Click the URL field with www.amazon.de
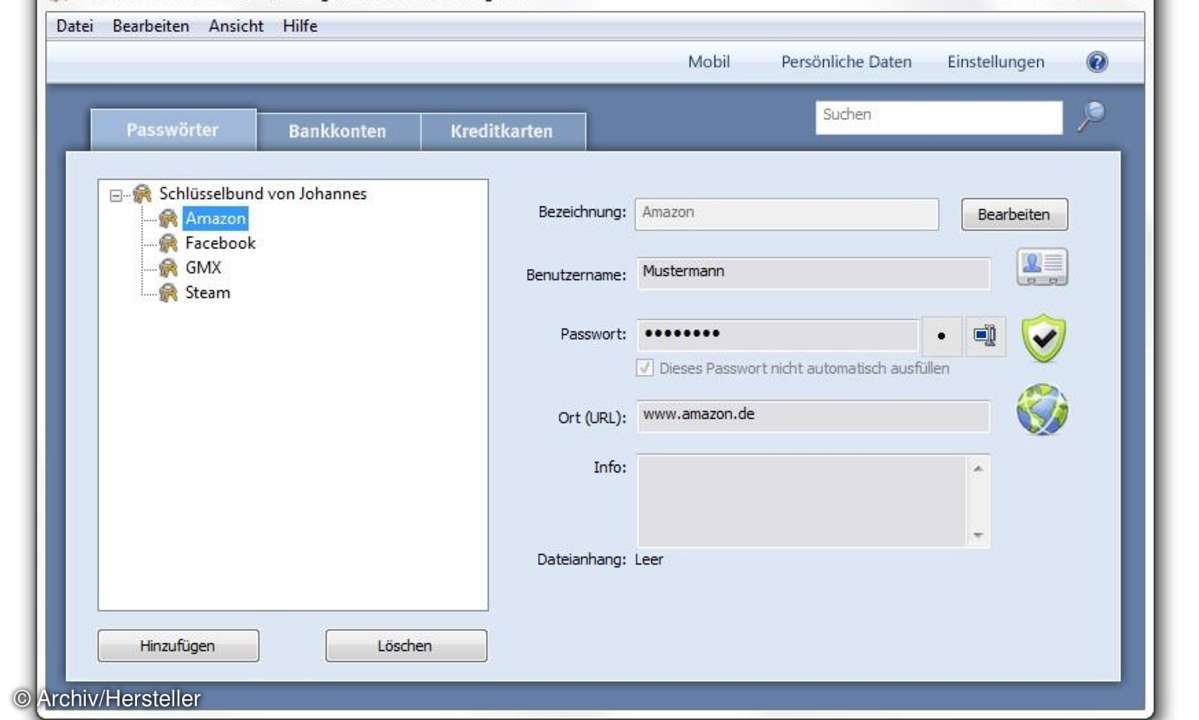This screenshot has width=1199, height=720. click(x=813, y=416)
